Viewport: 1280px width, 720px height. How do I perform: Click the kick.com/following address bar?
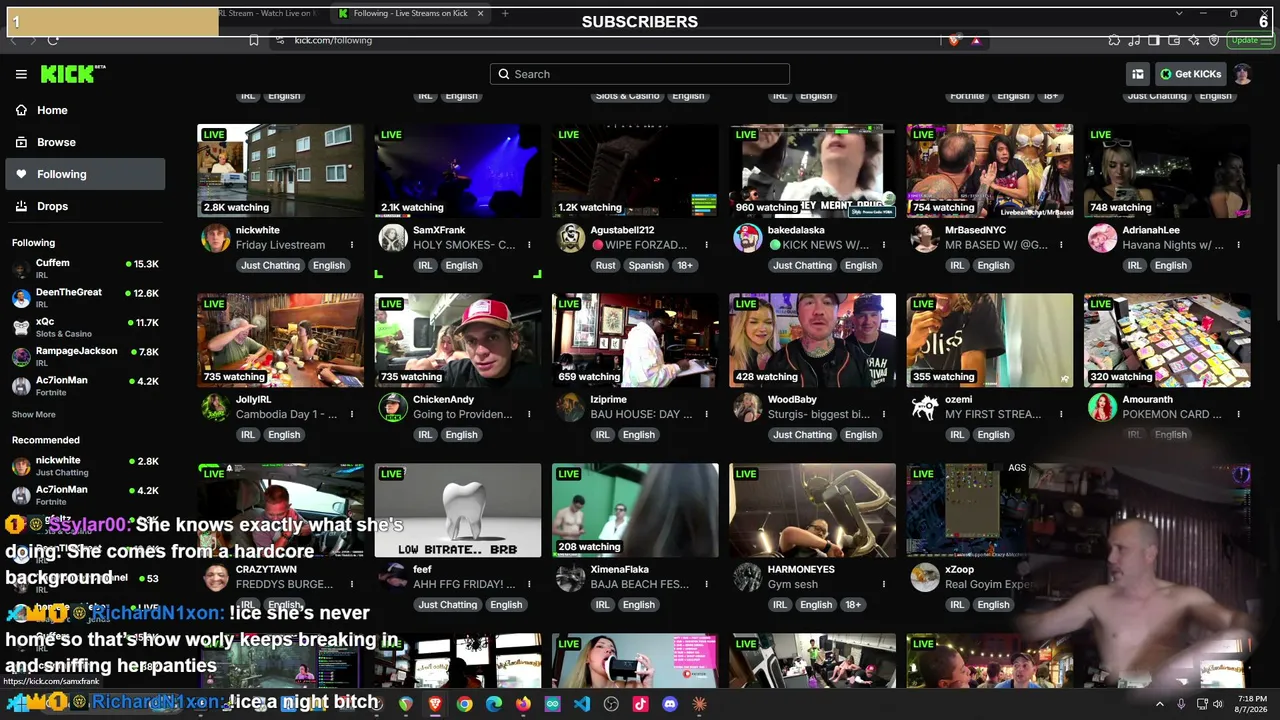[x=600, y=40]
